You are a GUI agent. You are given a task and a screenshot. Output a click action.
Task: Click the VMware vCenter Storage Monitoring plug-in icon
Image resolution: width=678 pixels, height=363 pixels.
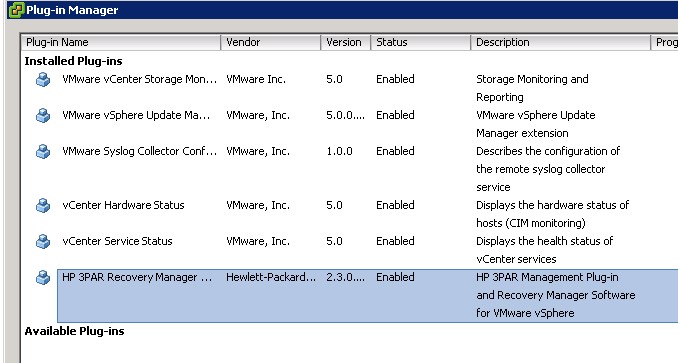click(43, 80)
